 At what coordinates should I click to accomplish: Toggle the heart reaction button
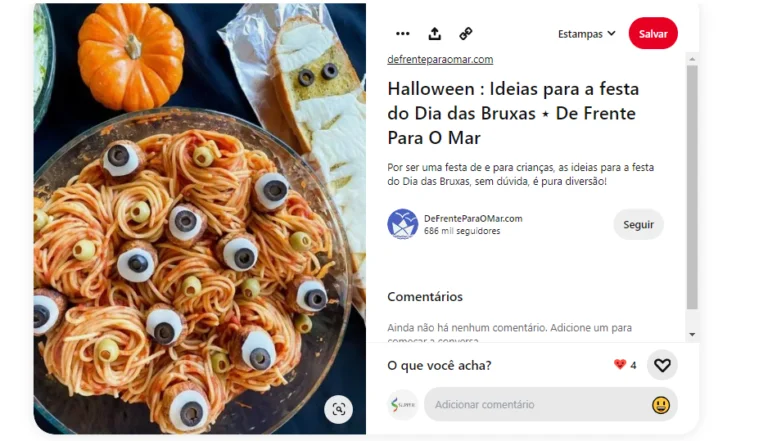662,365
